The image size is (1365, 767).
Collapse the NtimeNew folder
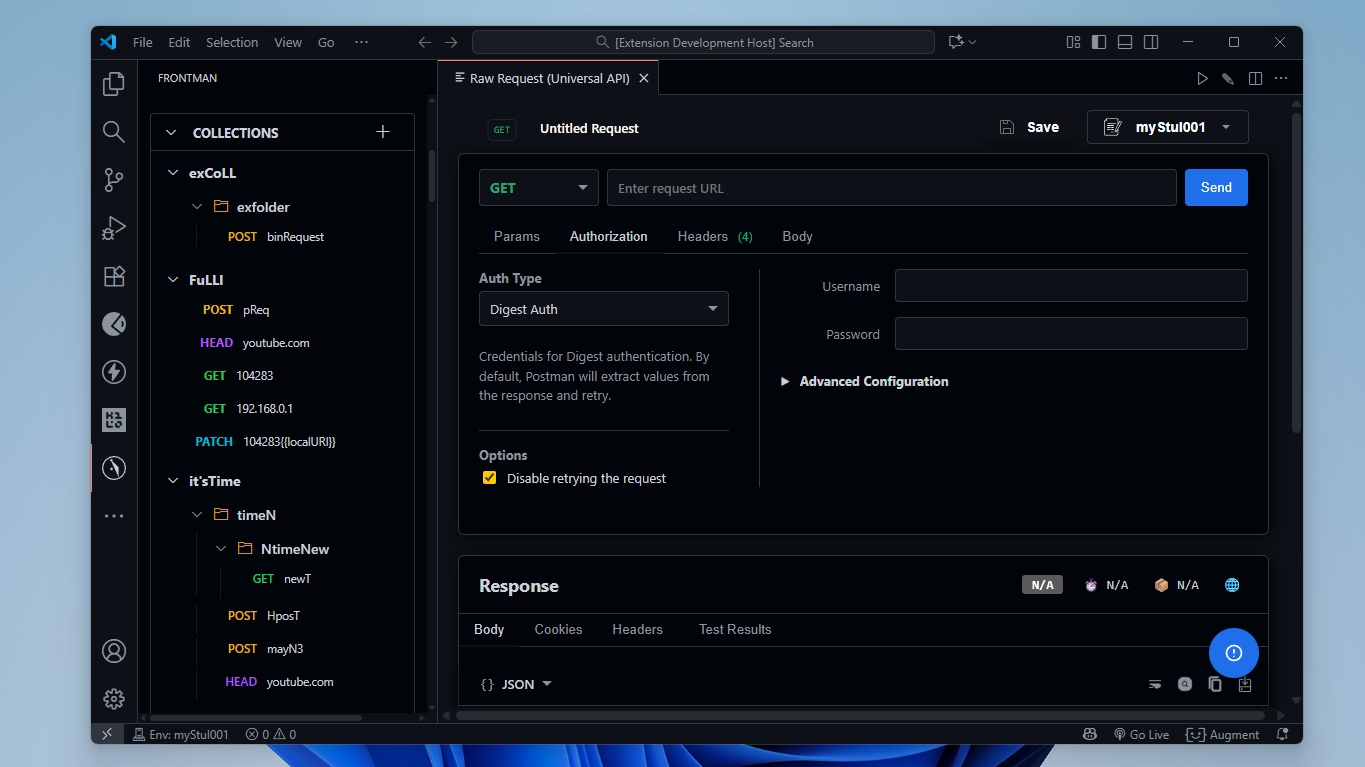[x=221, y=549]
